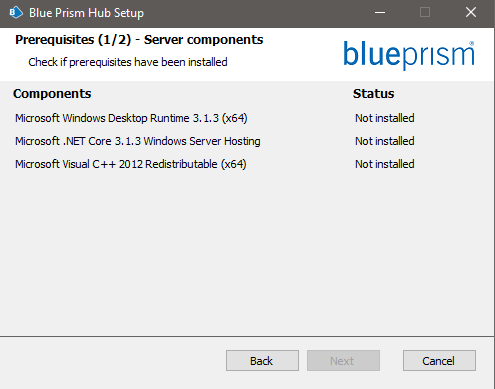Click Not installed status for .NET Core Hosting

(x=385, y=141)
